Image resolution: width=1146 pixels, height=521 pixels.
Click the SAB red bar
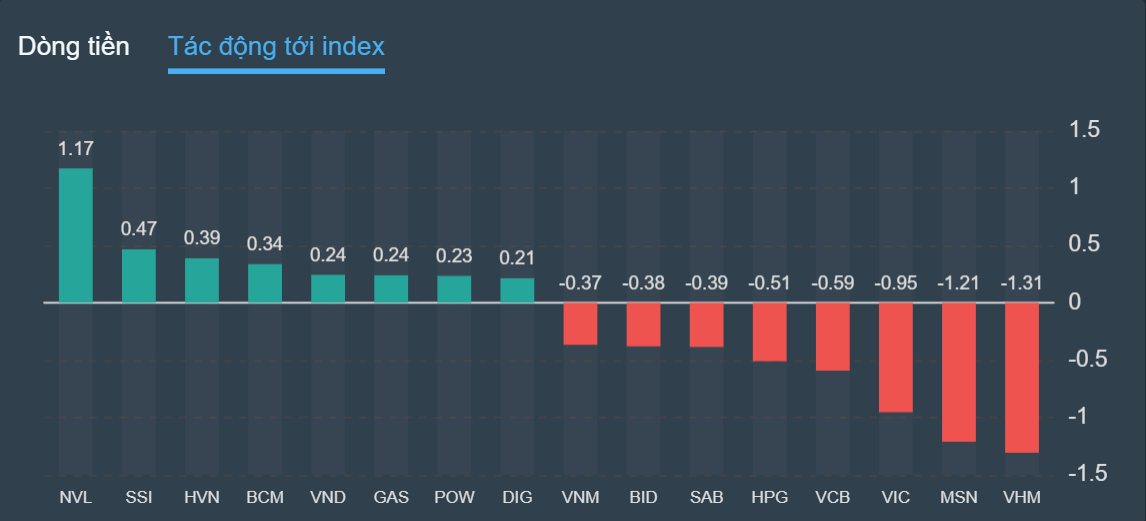point(707,324)
